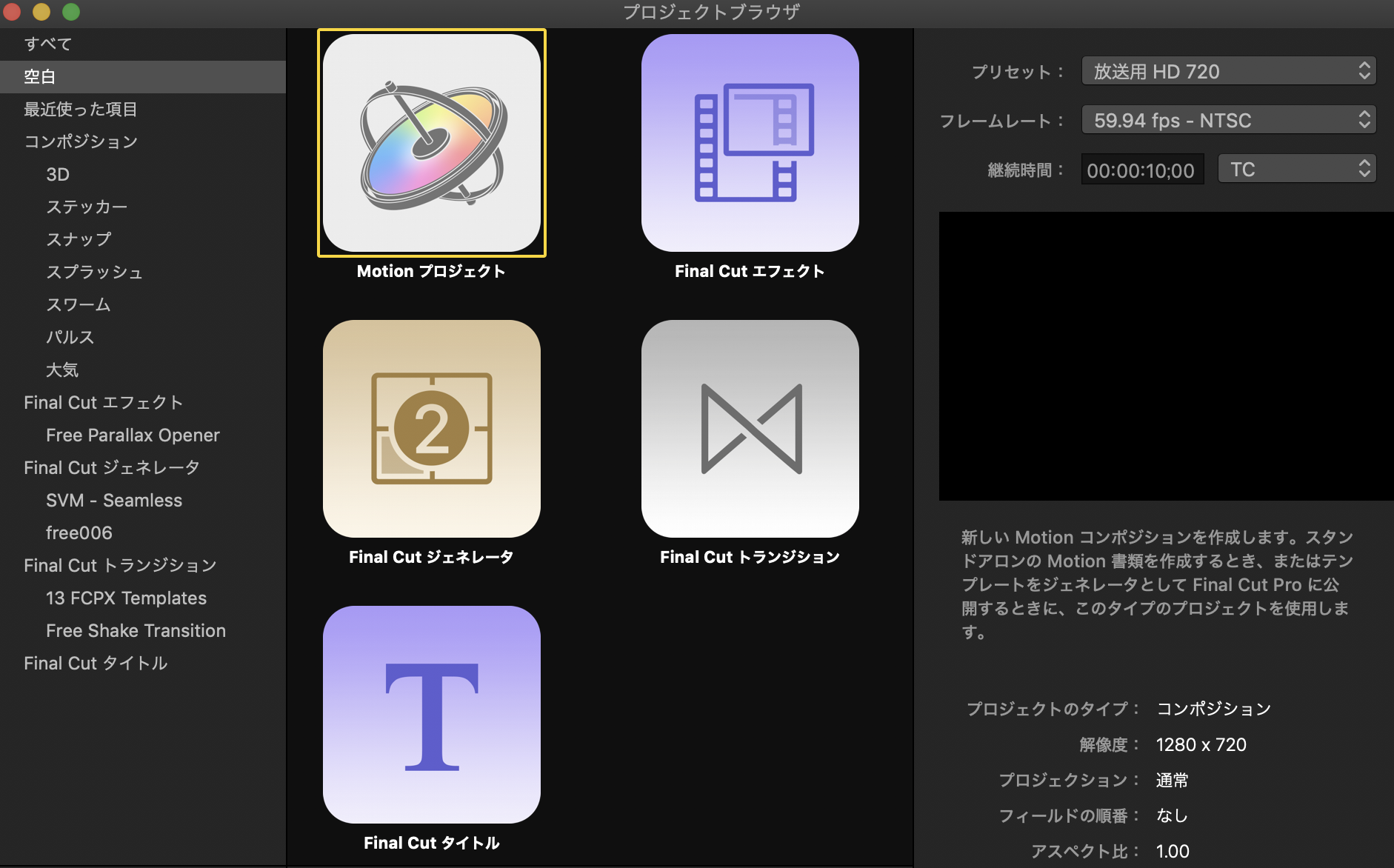Select コンポジション category in the sidebar
Viewport: 1394px width, 868px height.
pos(143,142)
